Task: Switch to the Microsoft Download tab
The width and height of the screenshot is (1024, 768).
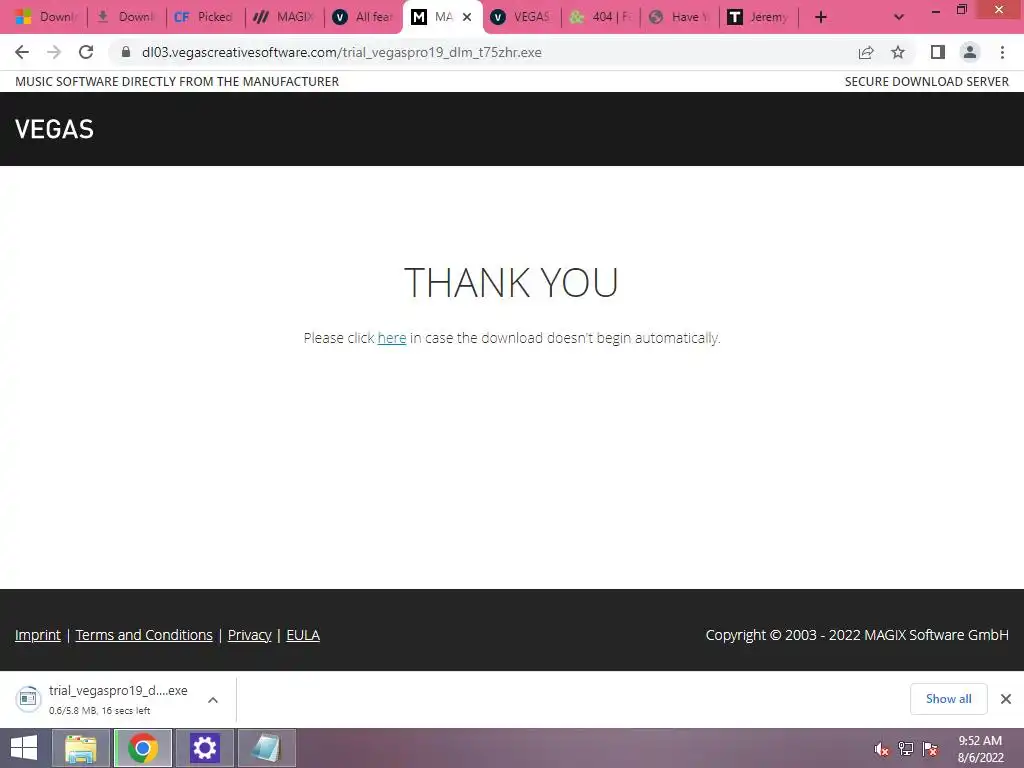Action: coord(46,17)
